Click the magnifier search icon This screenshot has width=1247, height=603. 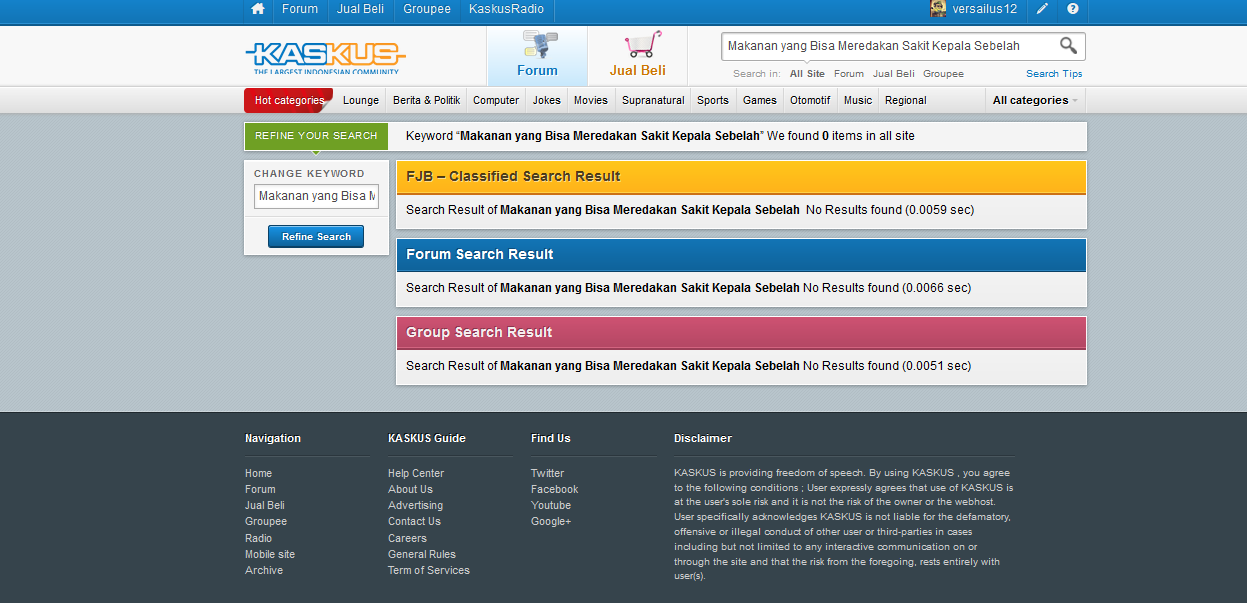[x=1068, y=45]
